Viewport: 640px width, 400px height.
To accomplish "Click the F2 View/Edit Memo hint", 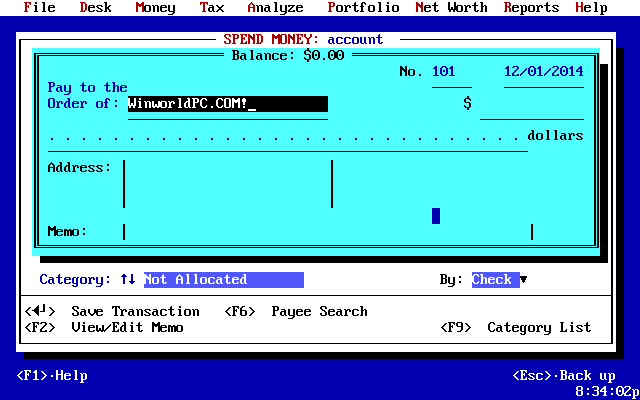I will coord(104,328).
